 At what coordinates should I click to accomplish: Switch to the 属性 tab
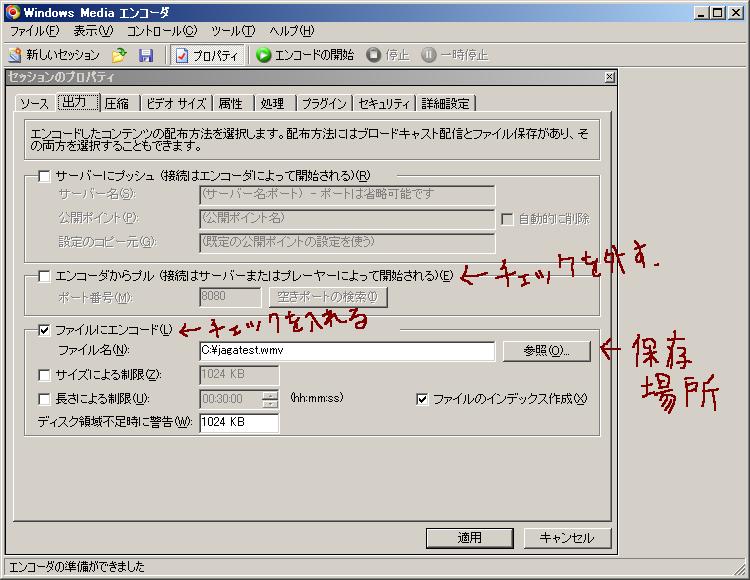pos(231,103)
